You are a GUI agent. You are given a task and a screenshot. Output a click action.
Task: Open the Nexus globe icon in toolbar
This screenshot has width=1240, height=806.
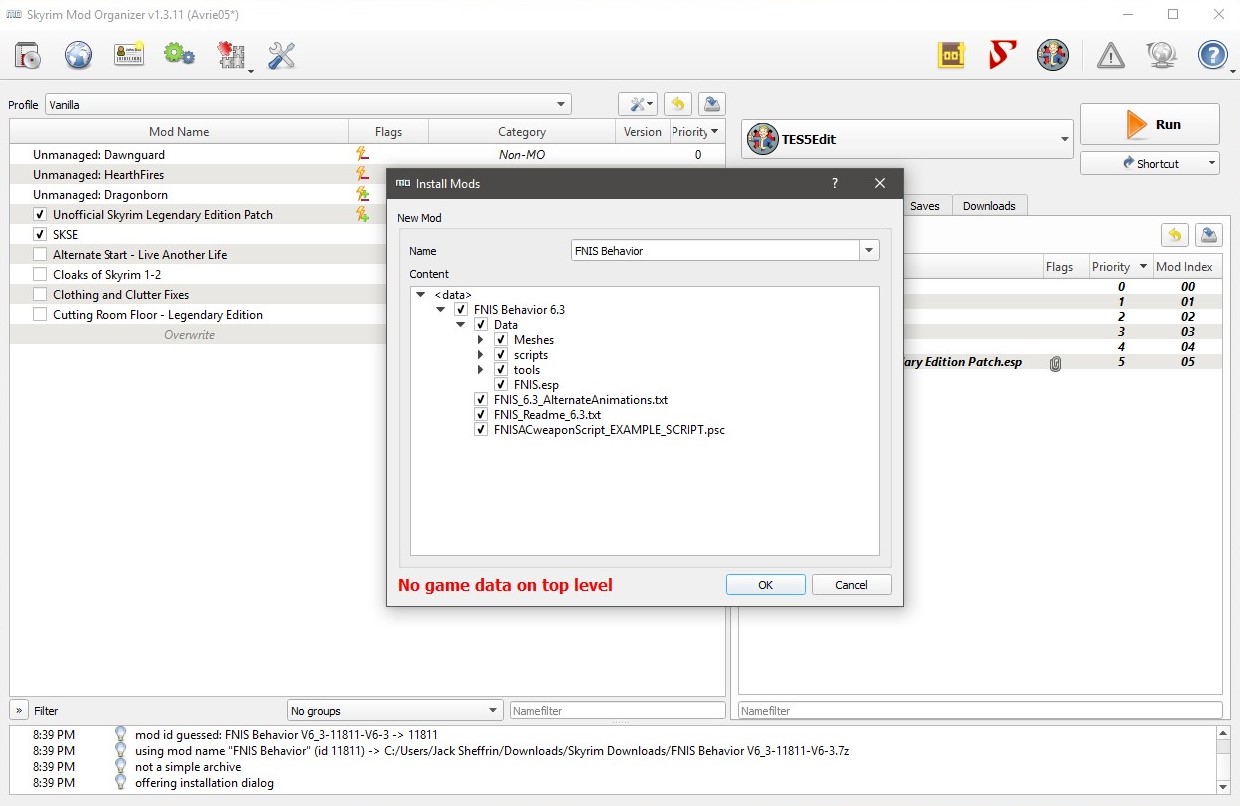click(79, 56)
